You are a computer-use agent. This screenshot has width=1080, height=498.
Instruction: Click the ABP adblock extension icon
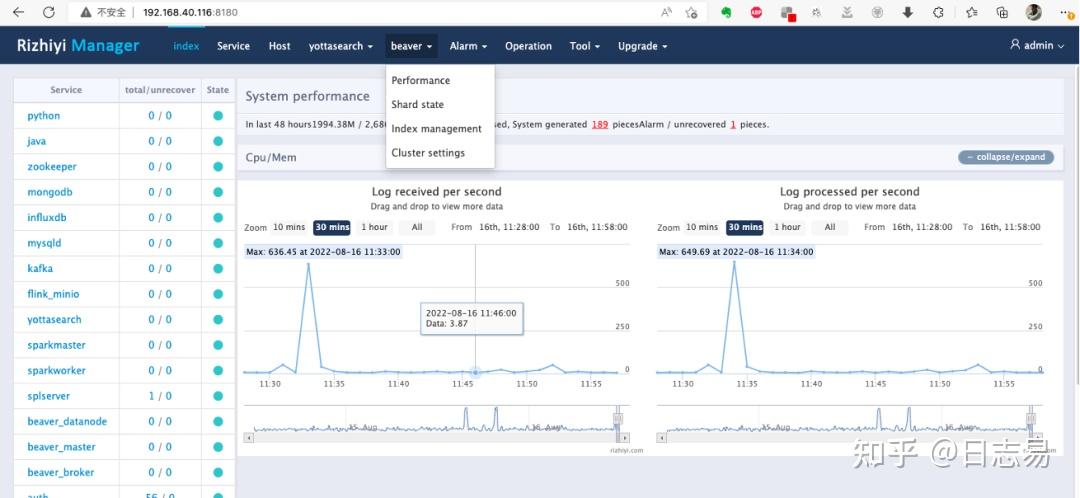point(756,12)
